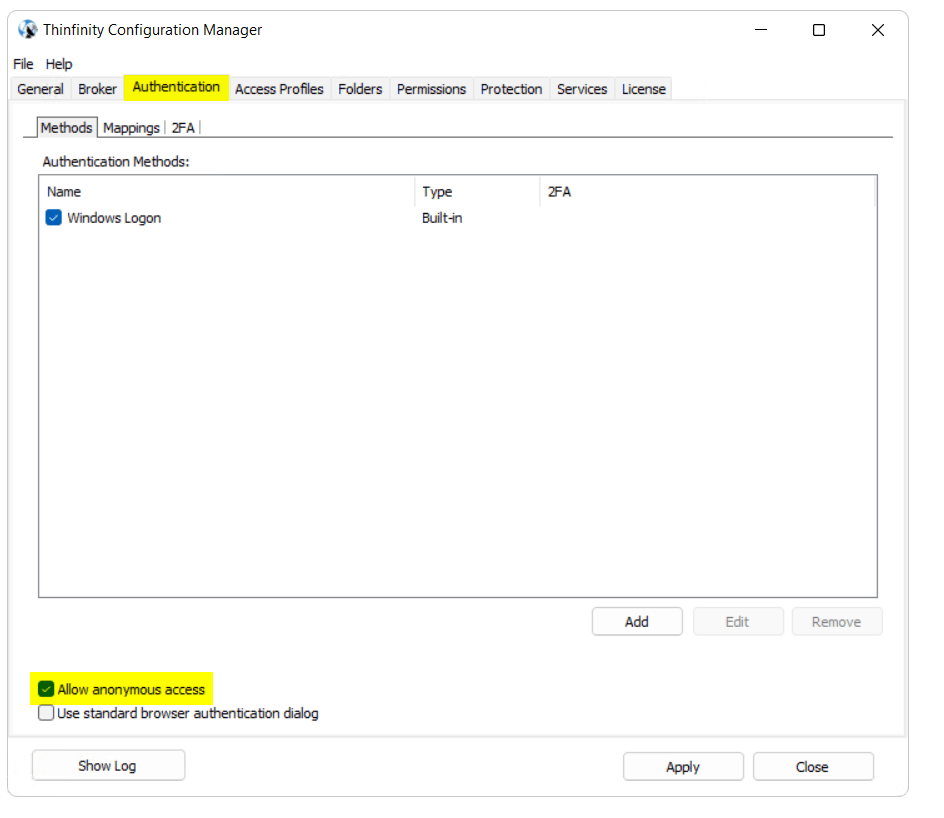This screenshot has height=818, width=944.
Task: Switch to the General tab
Action: [40, 89]
